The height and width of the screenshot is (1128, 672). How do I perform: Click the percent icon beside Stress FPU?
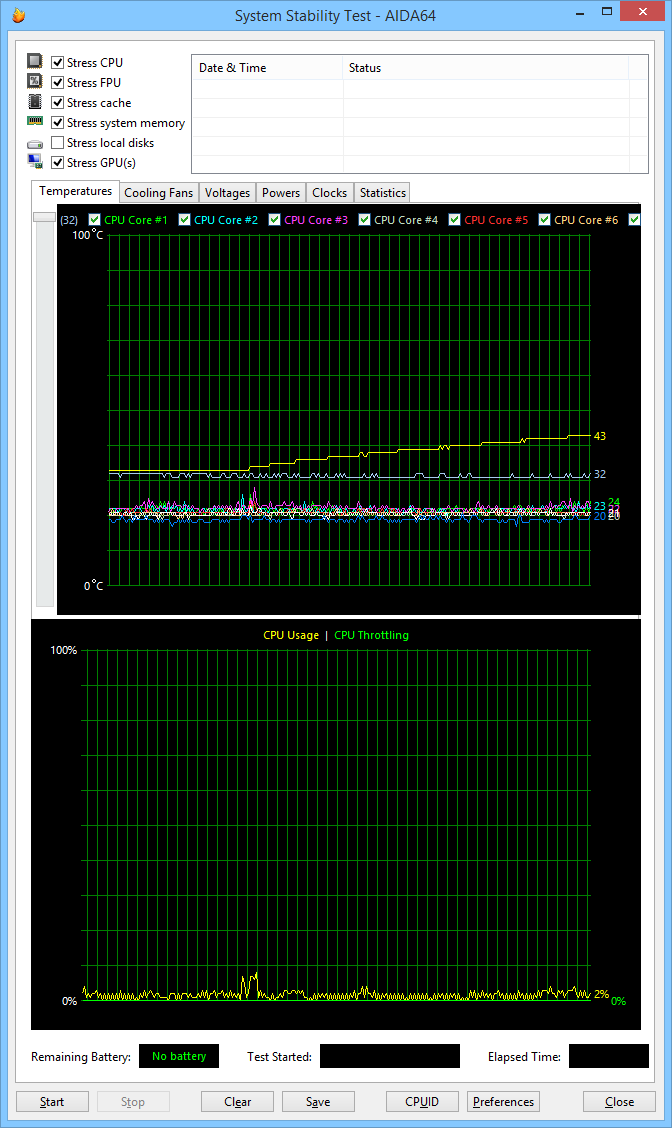point(35,81)
